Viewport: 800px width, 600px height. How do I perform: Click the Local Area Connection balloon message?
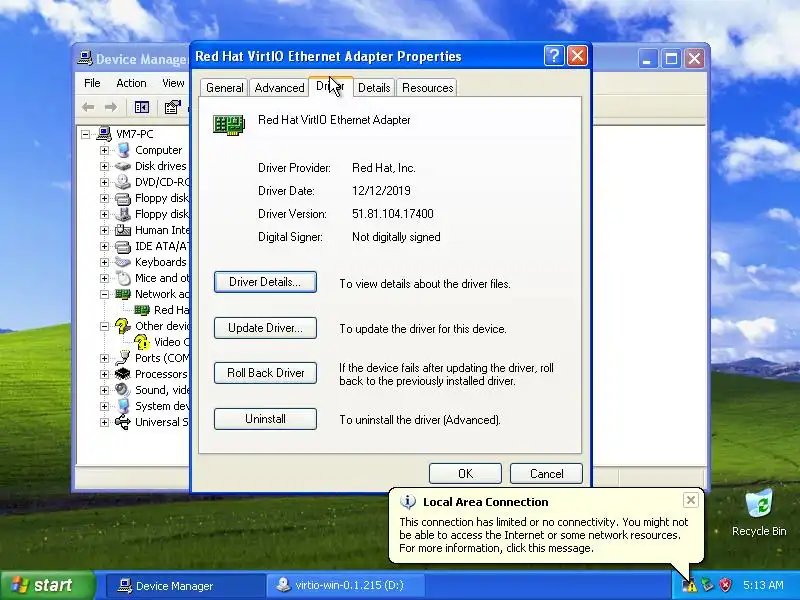pyautogui.click(x=544, y=535)
